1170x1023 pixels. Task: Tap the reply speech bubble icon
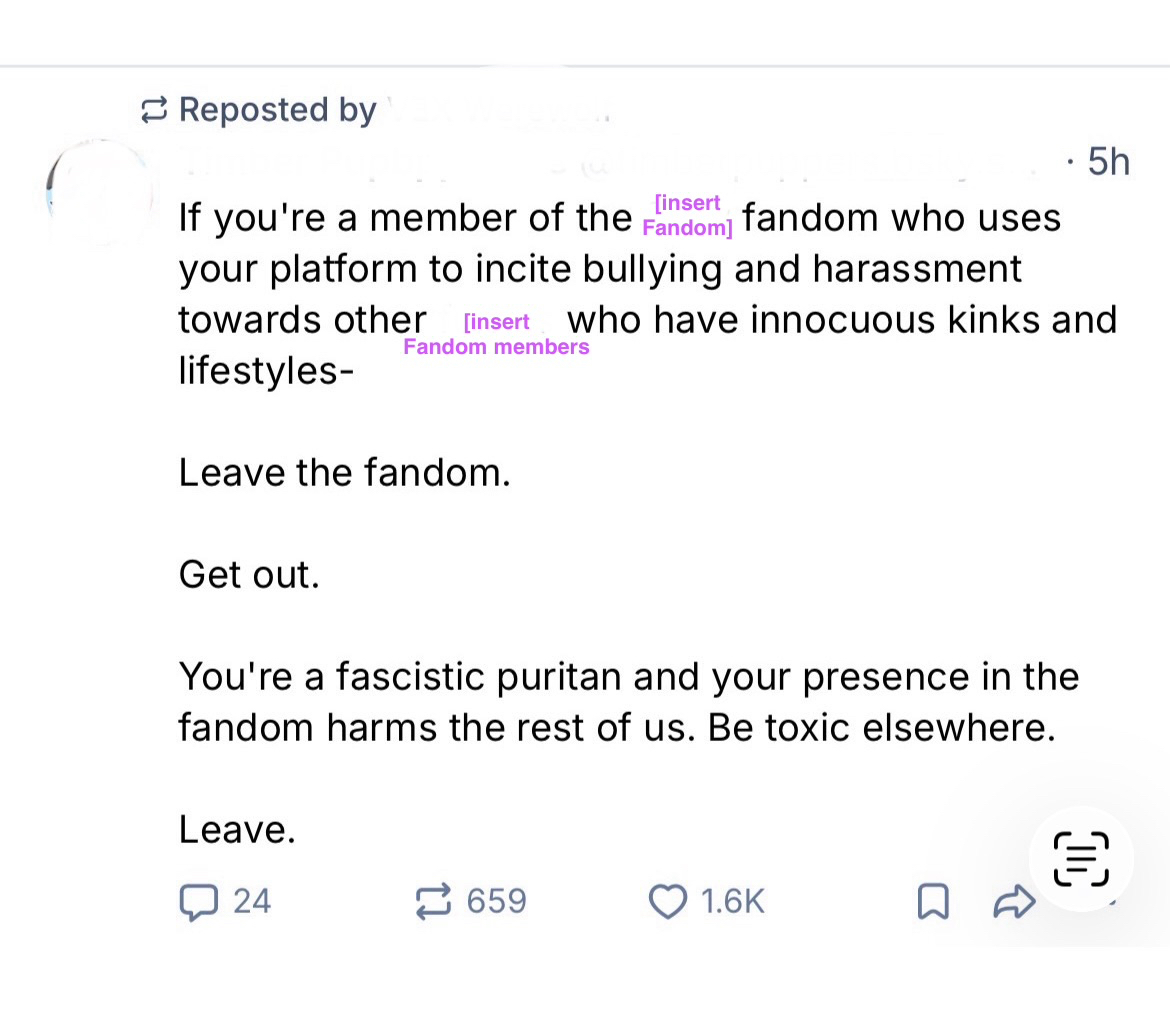click(198, 902)
